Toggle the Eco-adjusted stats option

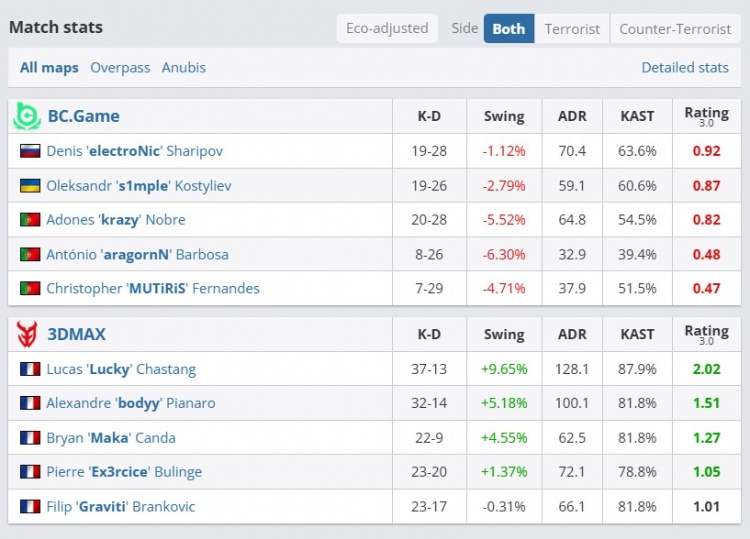(x=387, y=29)
